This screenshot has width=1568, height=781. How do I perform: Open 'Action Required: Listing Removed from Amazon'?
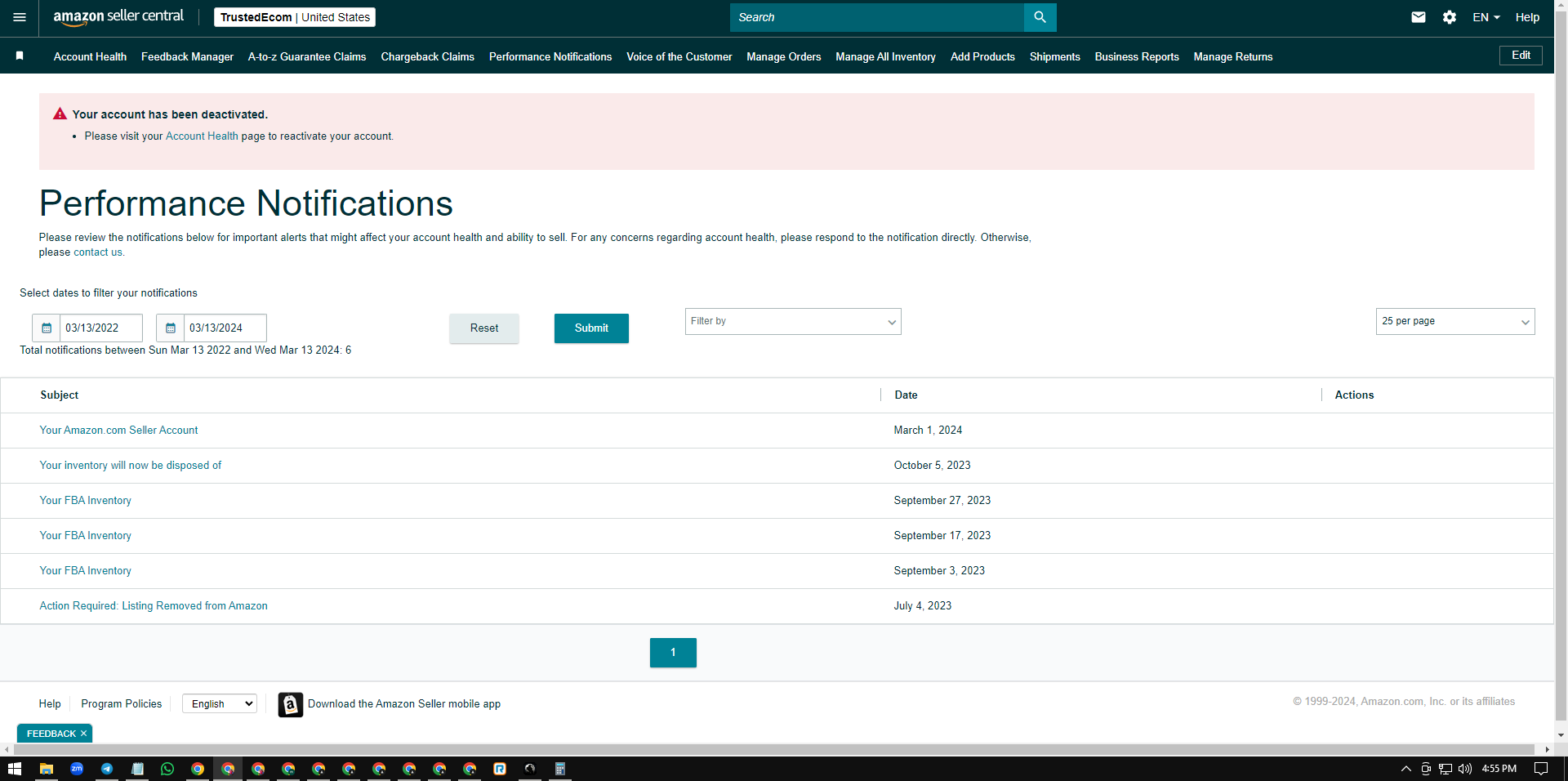pos(154,606)
